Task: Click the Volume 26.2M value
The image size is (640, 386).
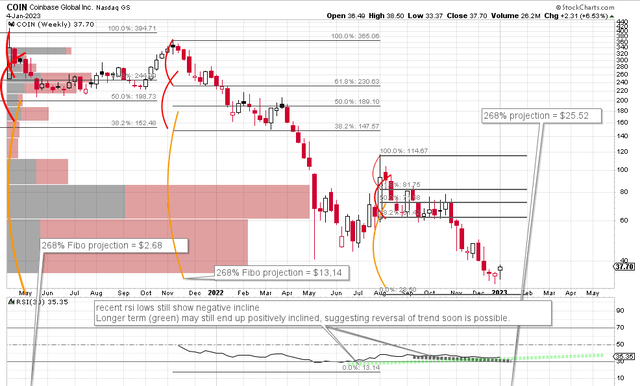Action: pos(516,16)
